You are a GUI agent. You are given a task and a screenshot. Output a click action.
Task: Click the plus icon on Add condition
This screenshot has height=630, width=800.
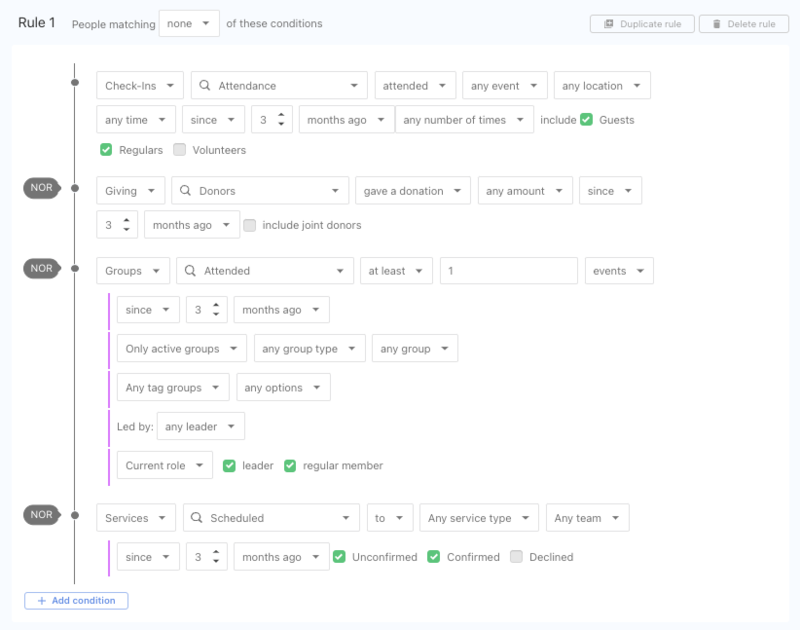tap(40, 600)
